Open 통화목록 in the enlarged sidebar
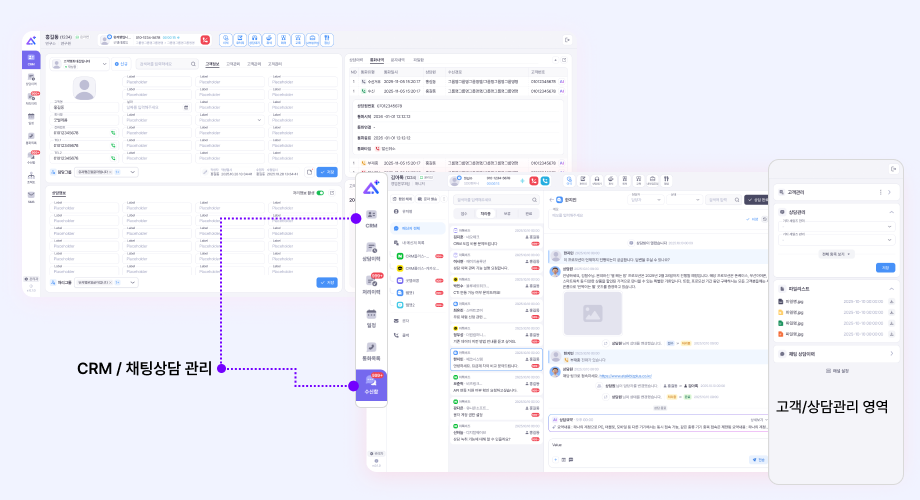920x500 pixels. [371, 352]
